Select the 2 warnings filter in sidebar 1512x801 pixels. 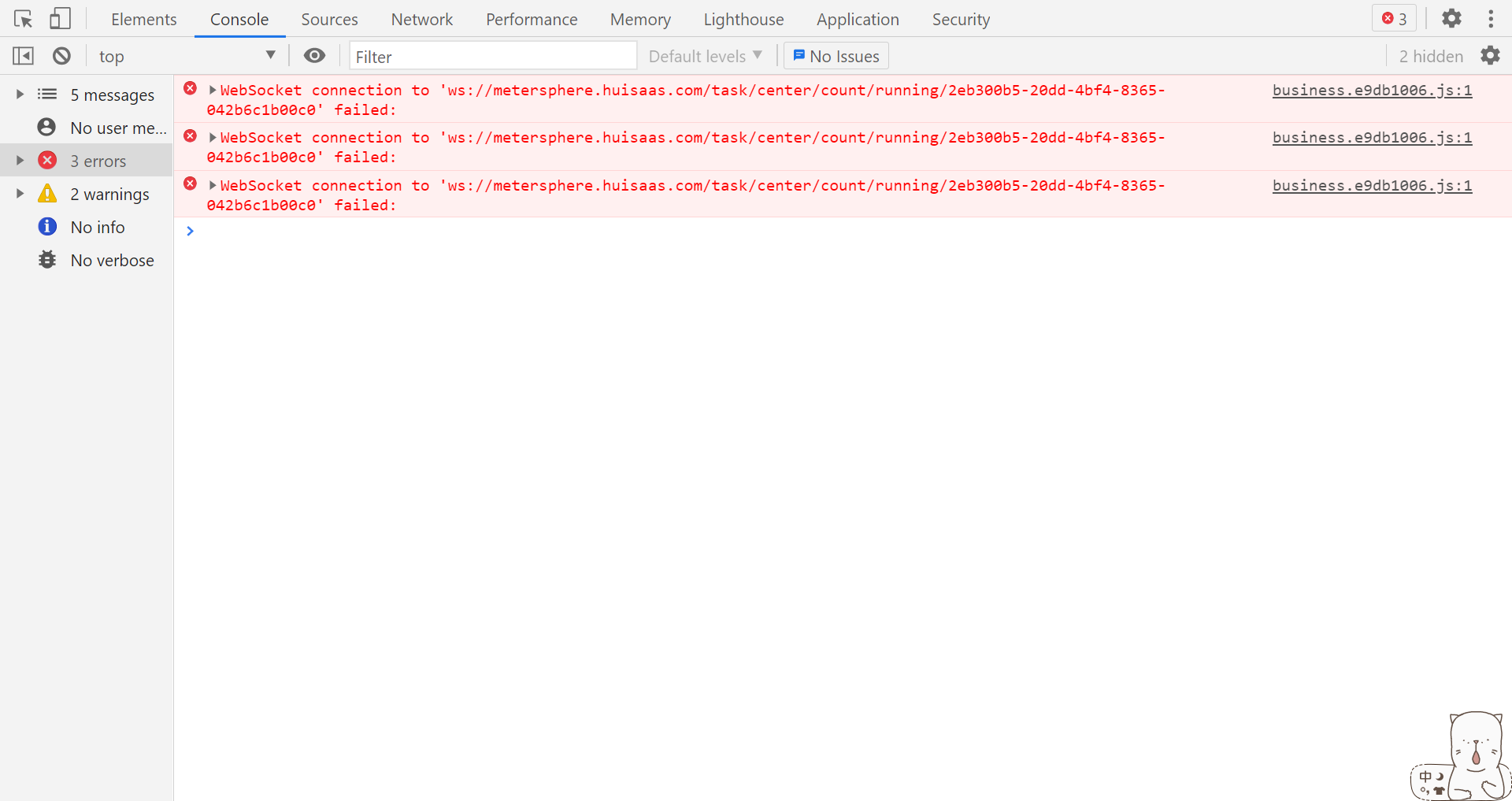[x=109, y=194]
